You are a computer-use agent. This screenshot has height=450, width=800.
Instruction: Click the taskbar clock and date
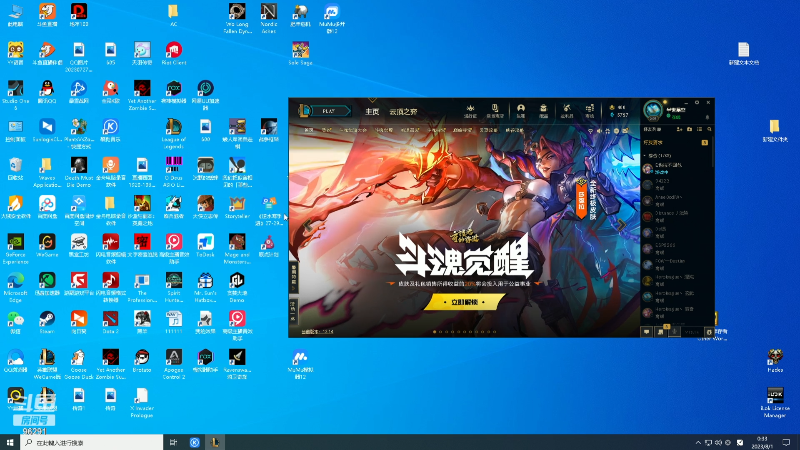[762, 442]
